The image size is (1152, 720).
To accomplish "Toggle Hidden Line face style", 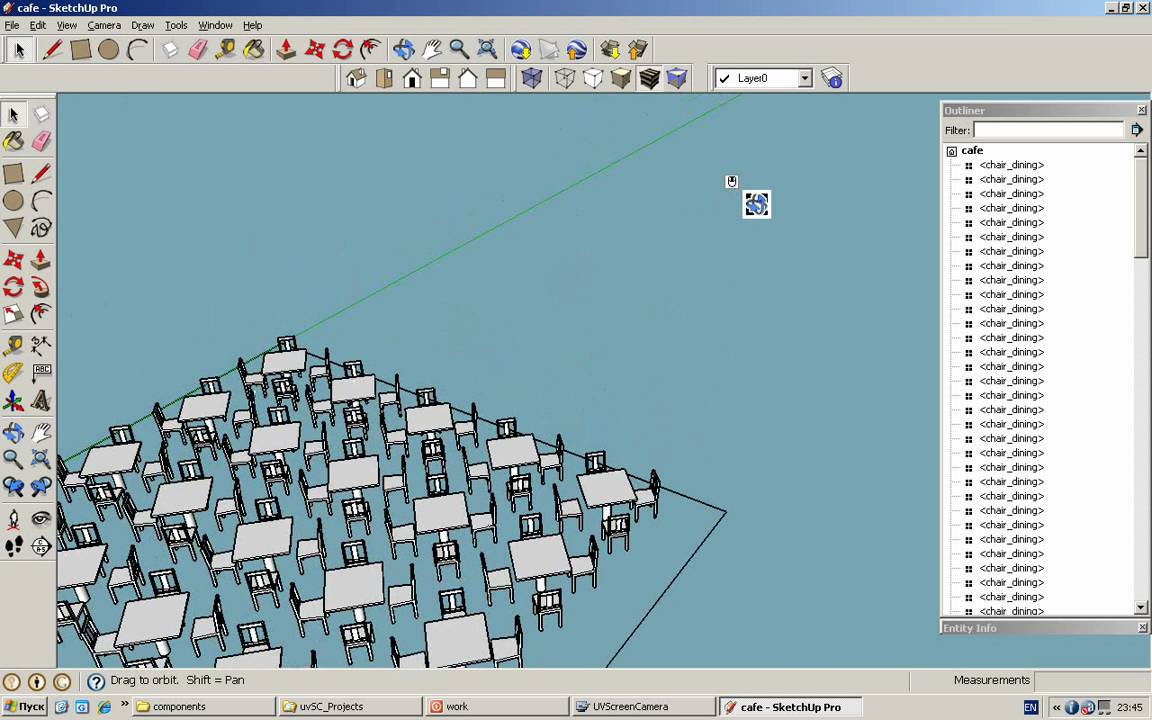I will point(592,78).
